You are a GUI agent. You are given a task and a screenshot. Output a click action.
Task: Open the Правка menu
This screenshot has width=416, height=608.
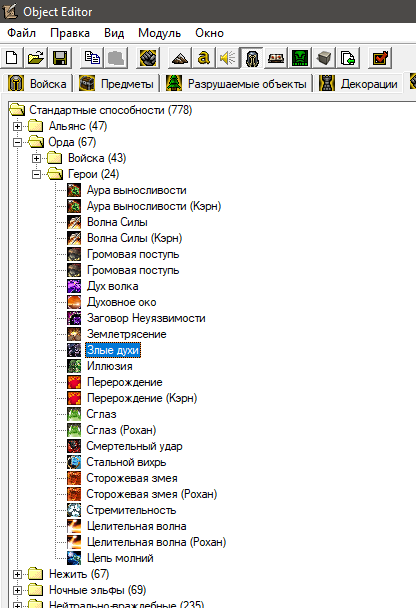pyautogui.click(x=70, y=33)
